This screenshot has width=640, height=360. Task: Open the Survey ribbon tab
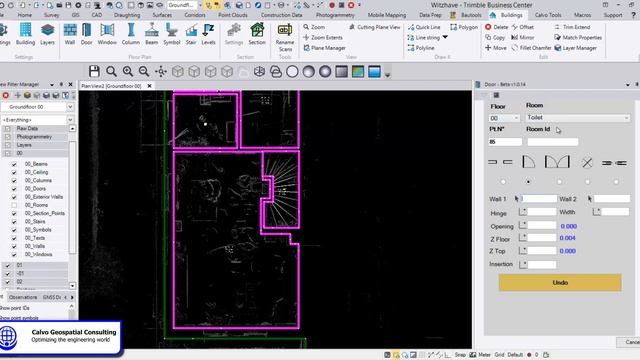click(x=52, y=15)
